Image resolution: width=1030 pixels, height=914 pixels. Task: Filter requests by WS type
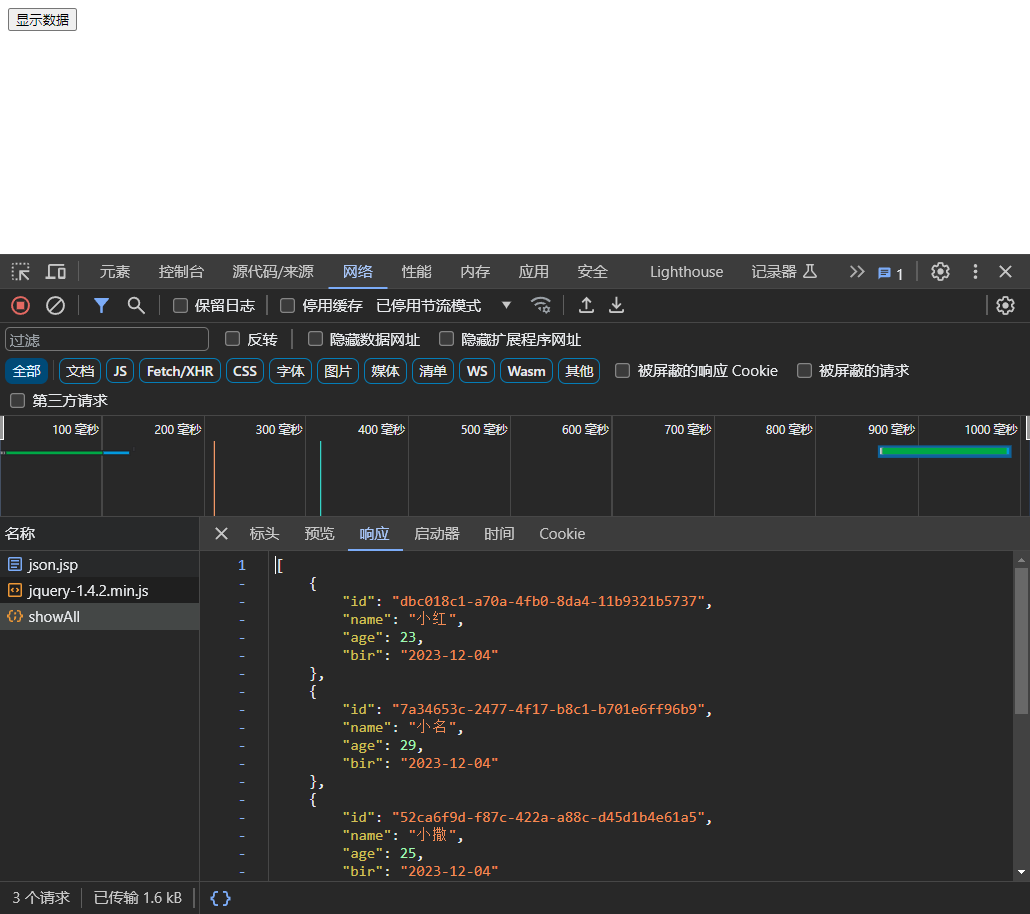477,371
